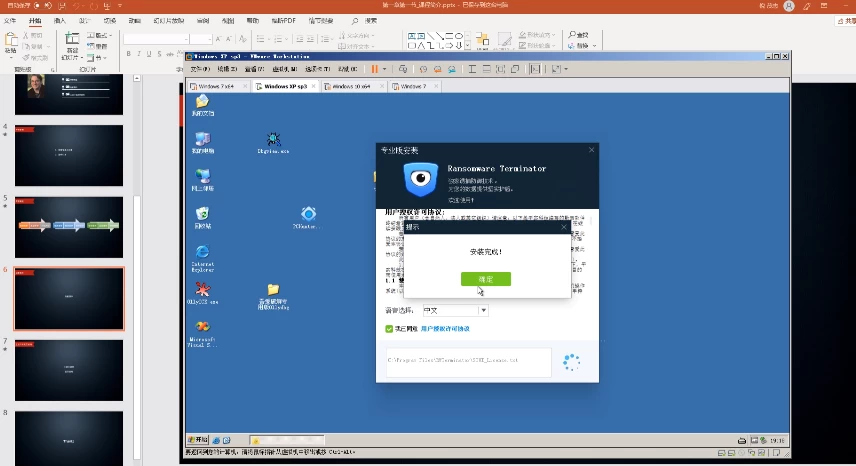Select the spider-shaped exe desktop icon
The image size is (856, 466).
click(273, 139)
